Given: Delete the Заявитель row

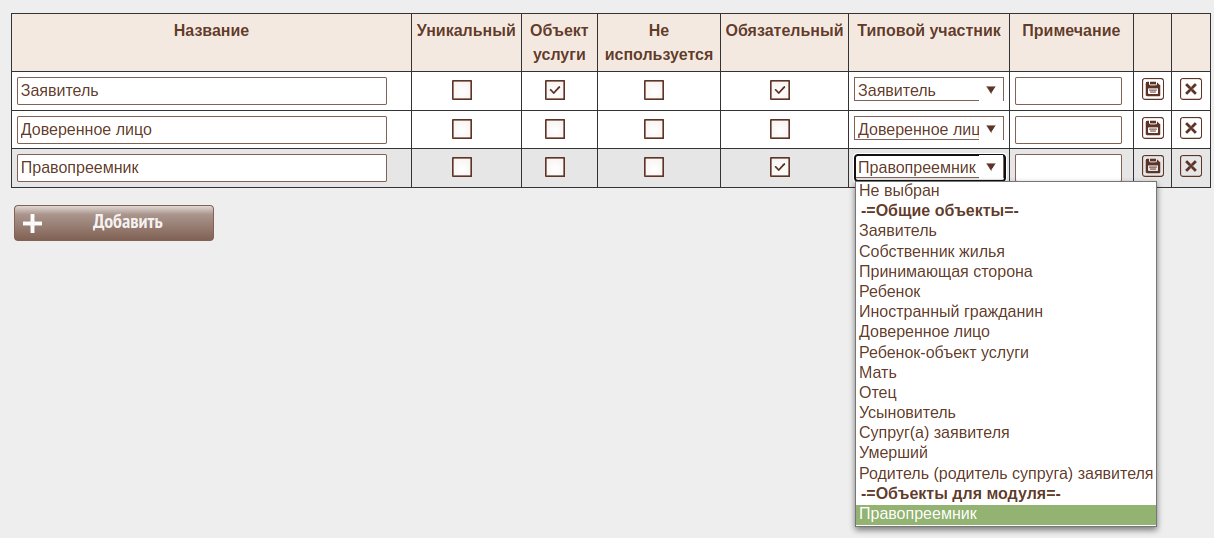Looking at the screenshot, I should point(1190,90).
